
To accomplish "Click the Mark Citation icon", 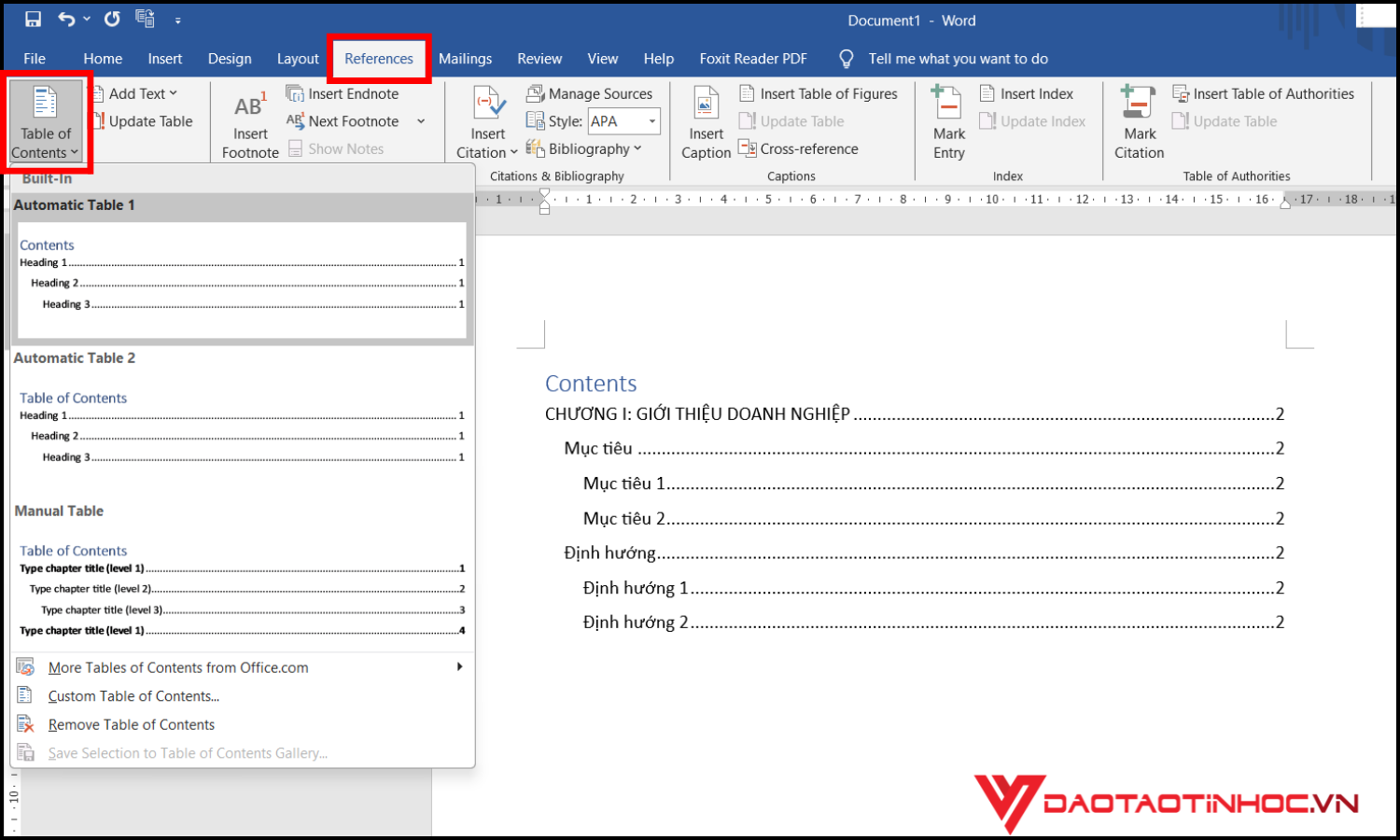I will click(x=1139, y=105).
